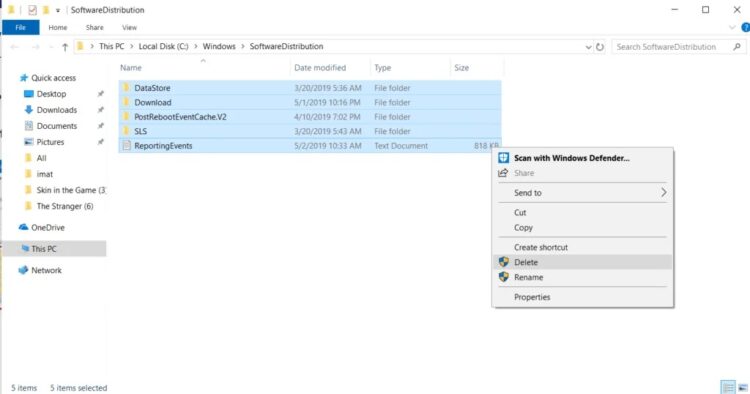Select the Download folder

[310, 102]
